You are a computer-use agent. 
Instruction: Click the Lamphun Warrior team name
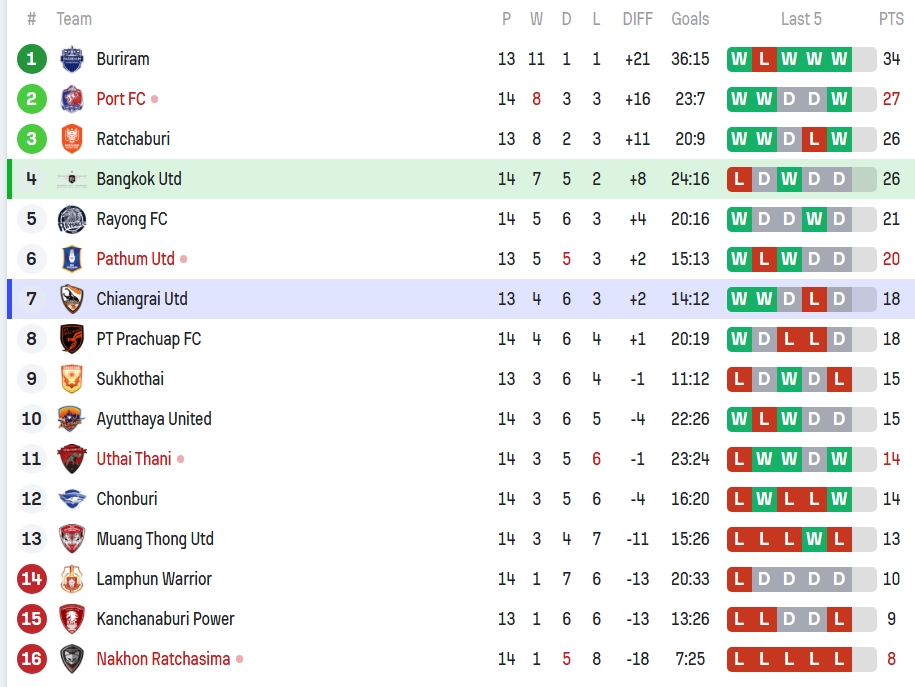154,579
